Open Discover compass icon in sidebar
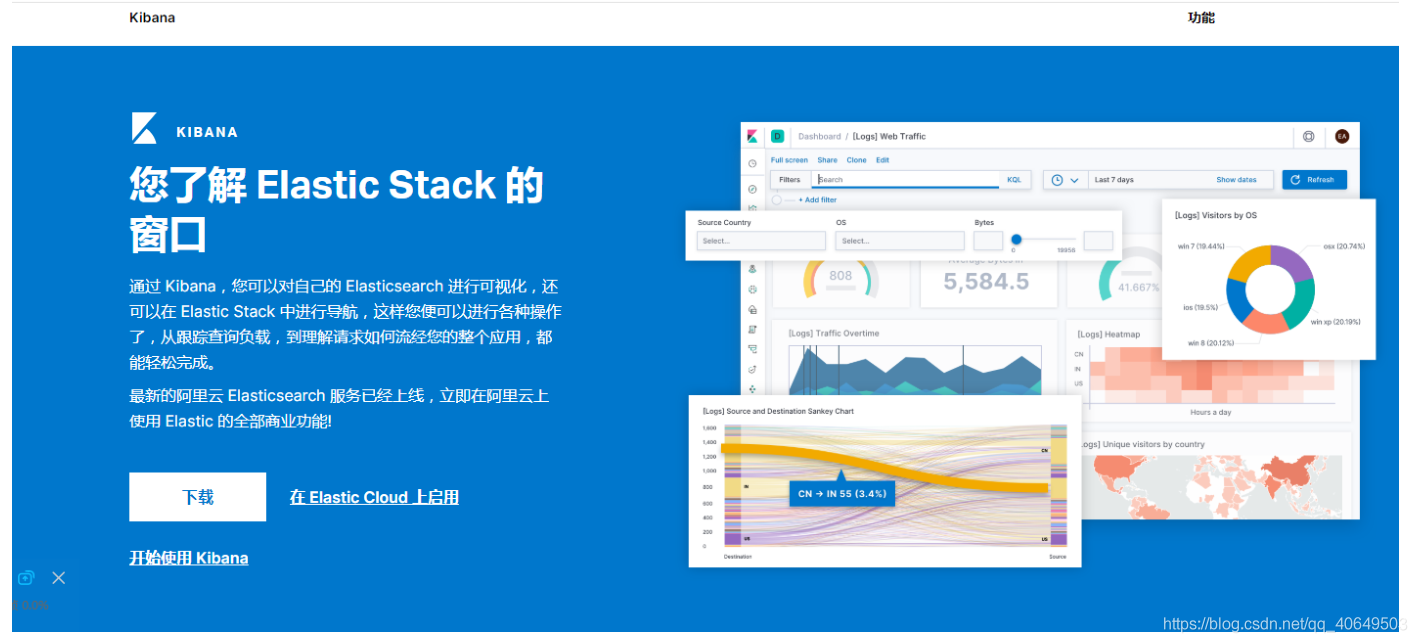 [752, 188]
